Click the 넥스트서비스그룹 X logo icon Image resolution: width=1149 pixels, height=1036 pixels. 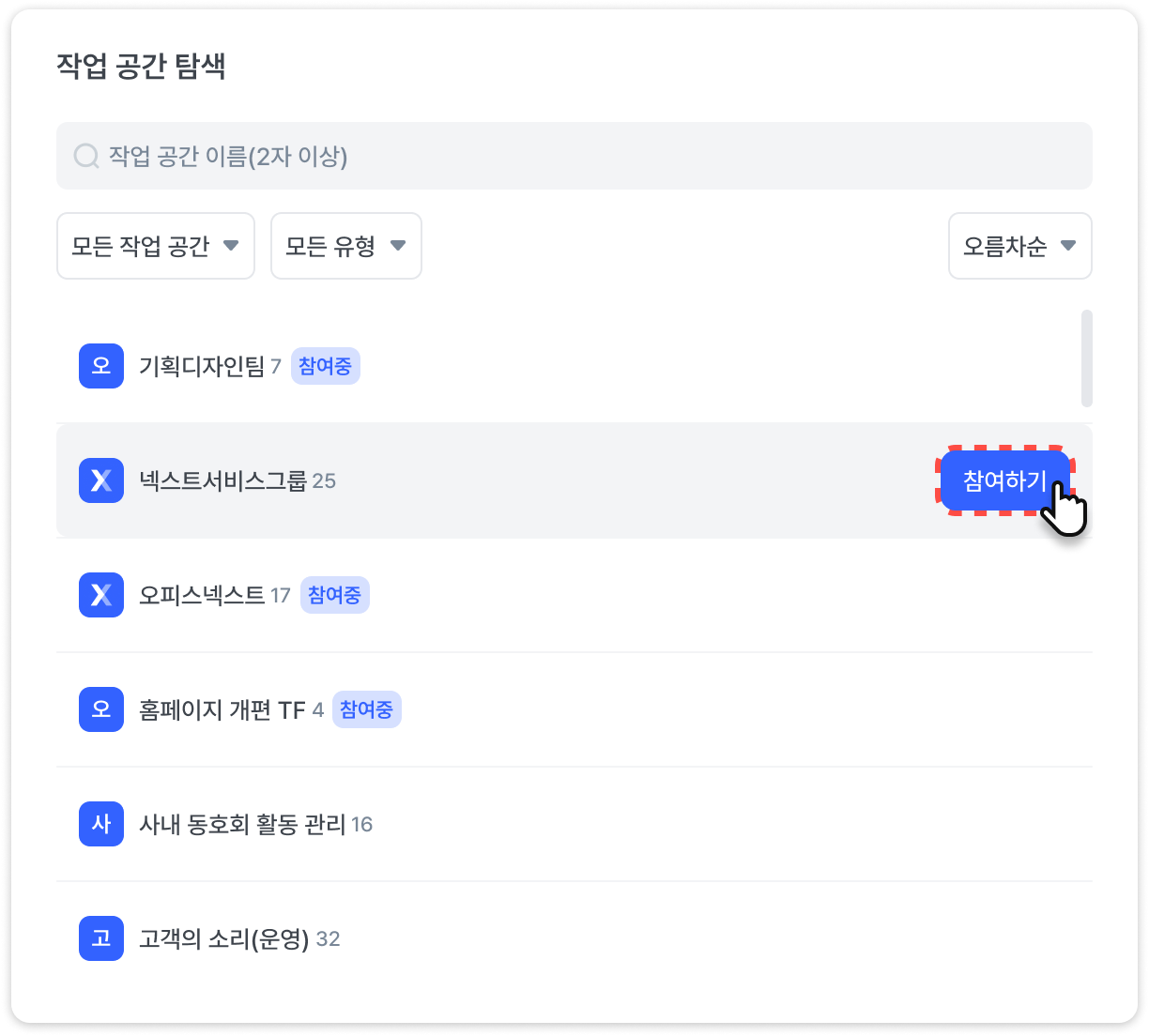coord(101,480)
